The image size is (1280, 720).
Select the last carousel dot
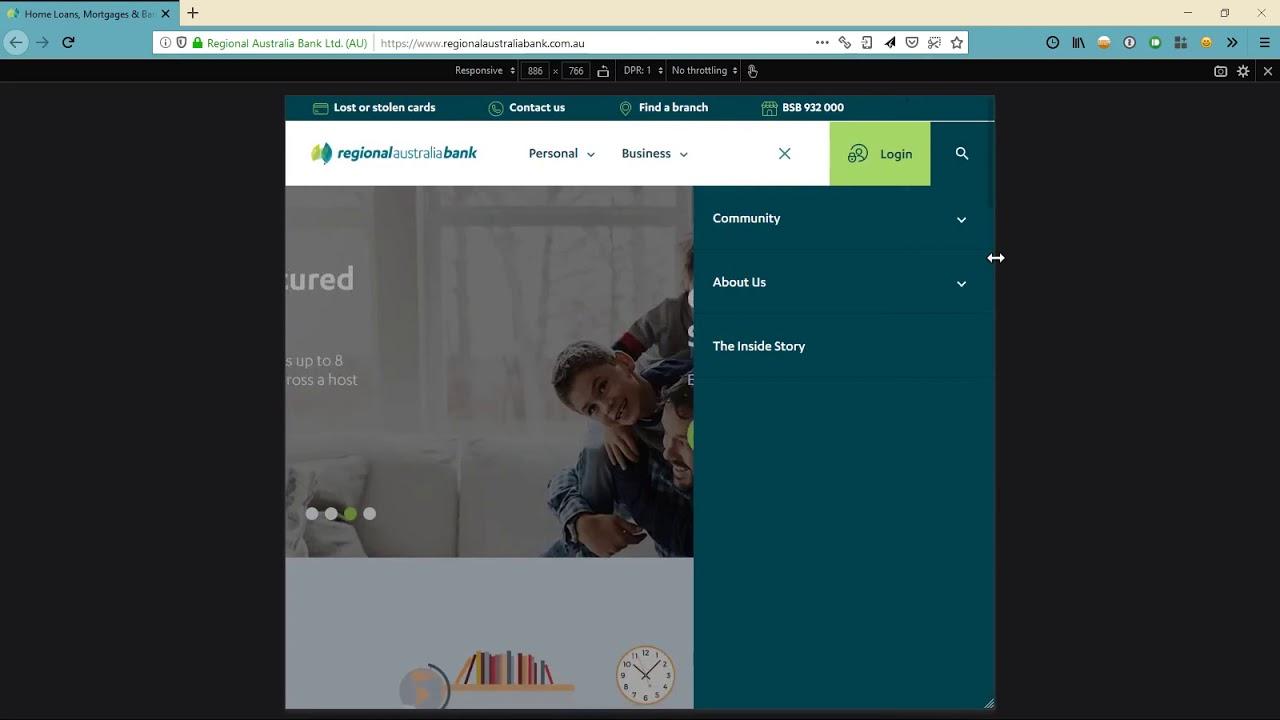point(369,514)
